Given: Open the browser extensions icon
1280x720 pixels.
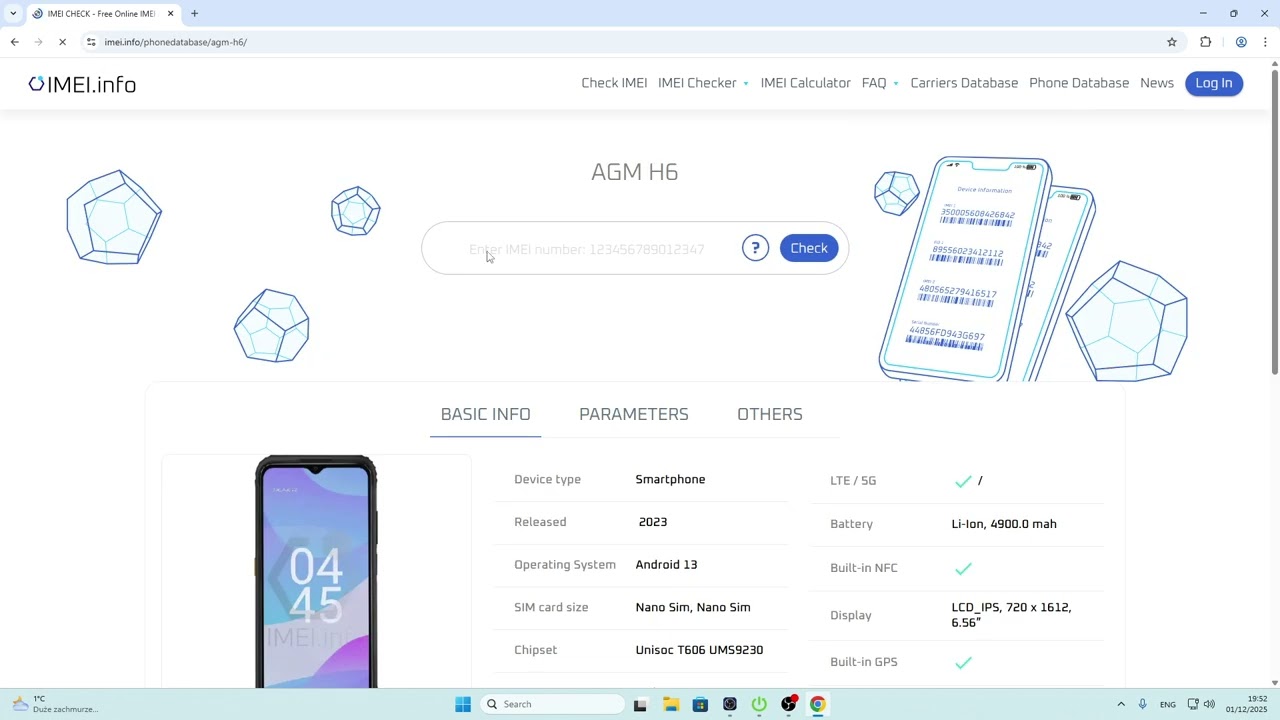Looking at the screenshot, I should 1206,42.
